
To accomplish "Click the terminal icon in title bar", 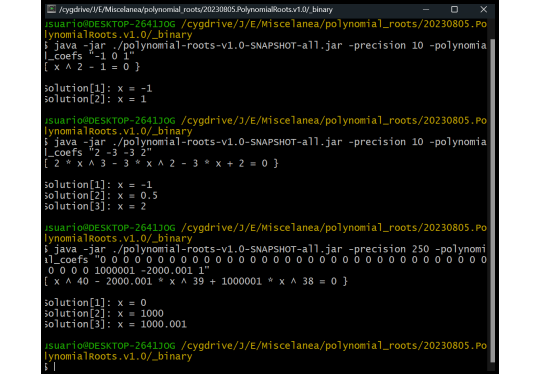I will 52,9.
